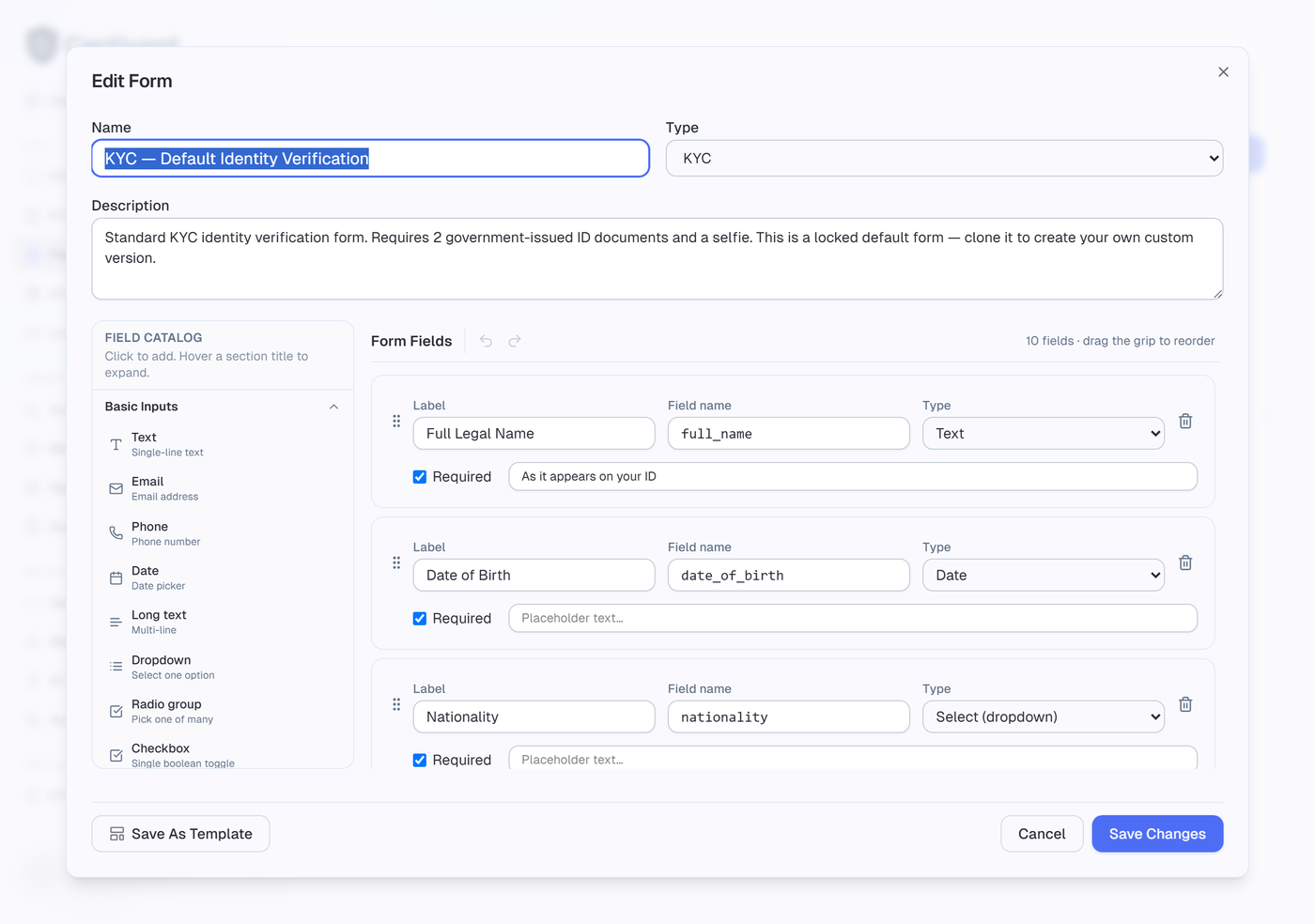Click the 'As it appears on your ID' placeholder input
1315x924 pixels.
click(x=853, y=477)
